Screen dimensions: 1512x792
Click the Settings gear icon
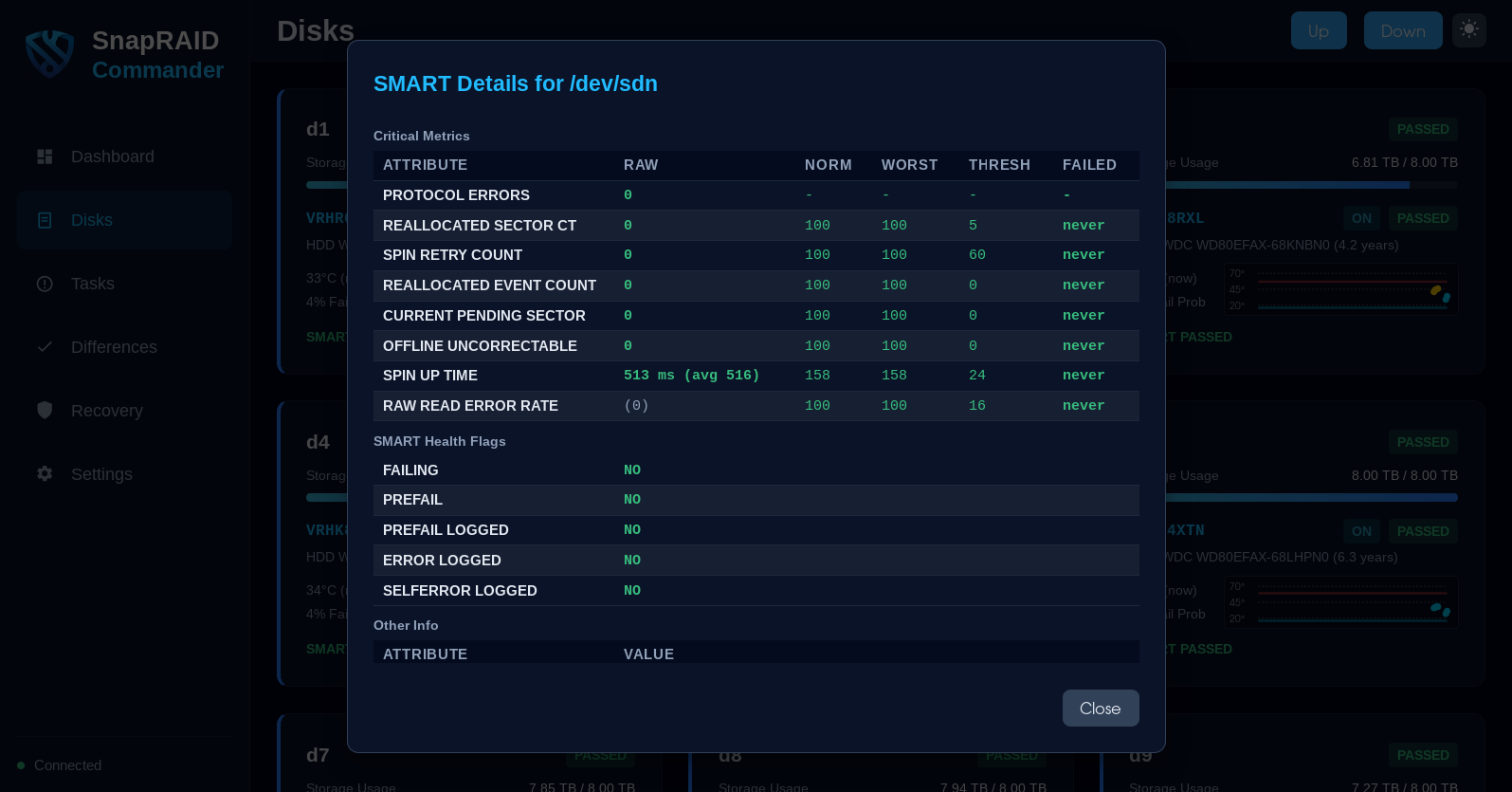[45, 473]
